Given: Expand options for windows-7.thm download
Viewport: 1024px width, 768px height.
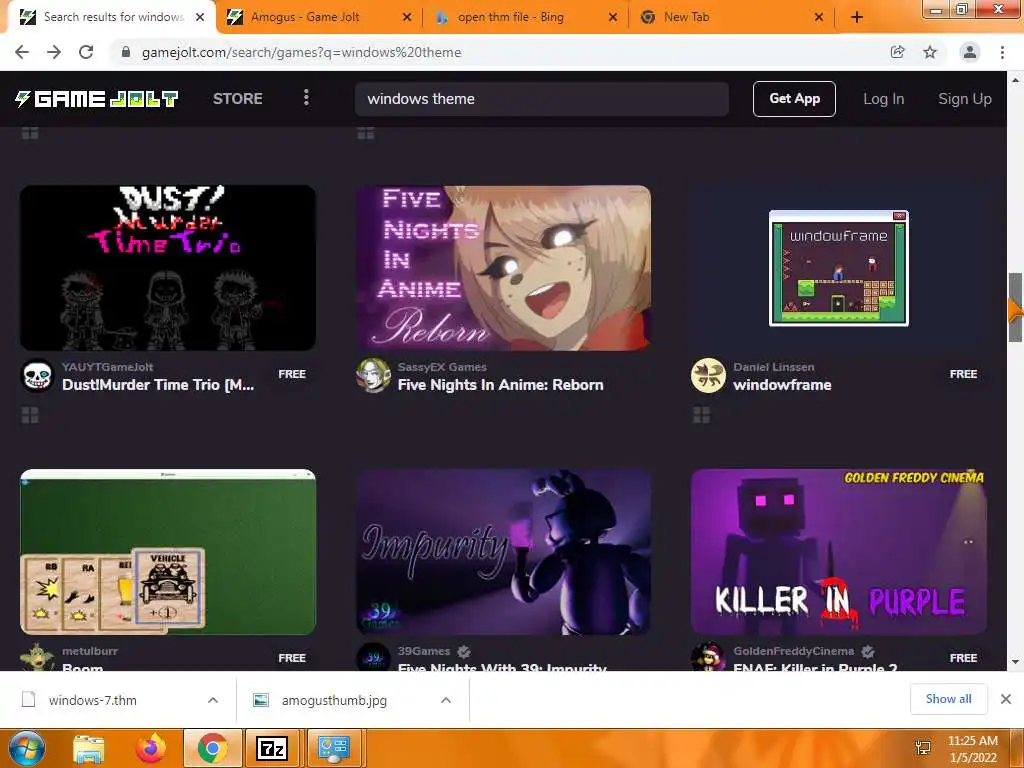Looking at the screenshot, I should click(213, 700).
